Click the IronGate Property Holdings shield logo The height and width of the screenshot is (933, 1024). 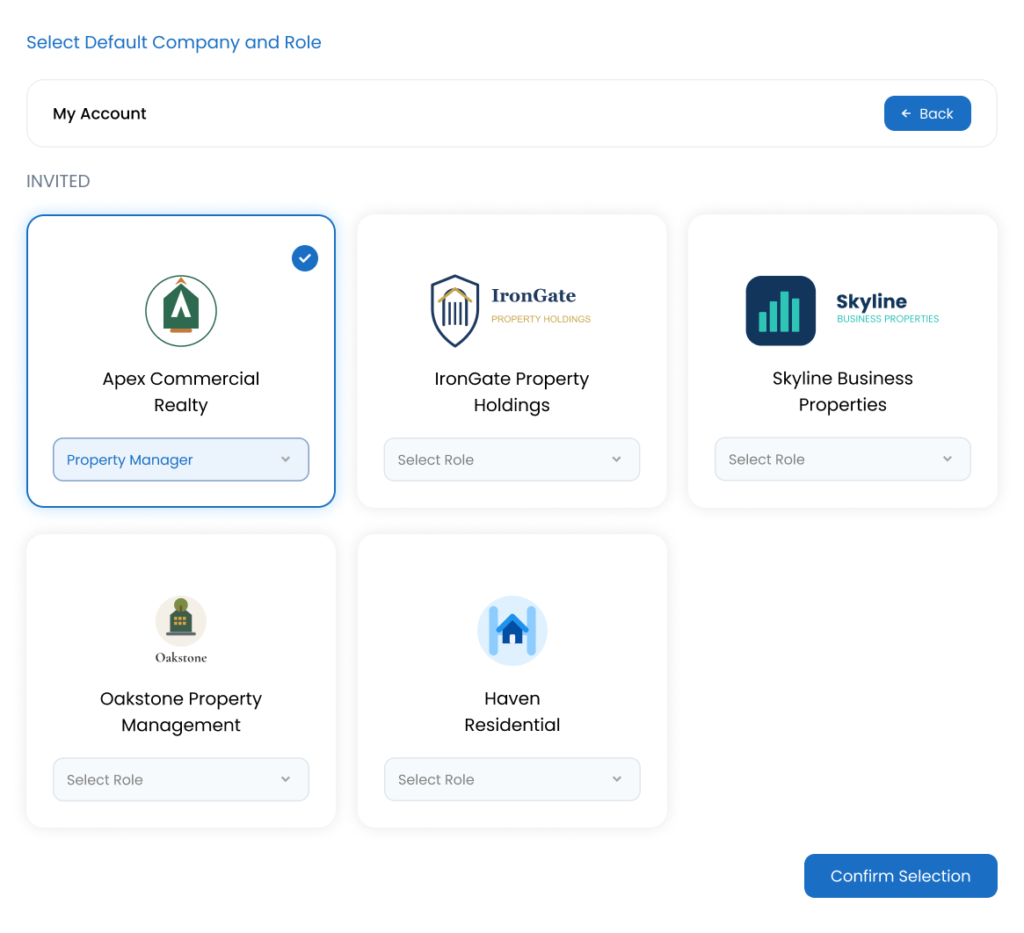coord(455,311)
